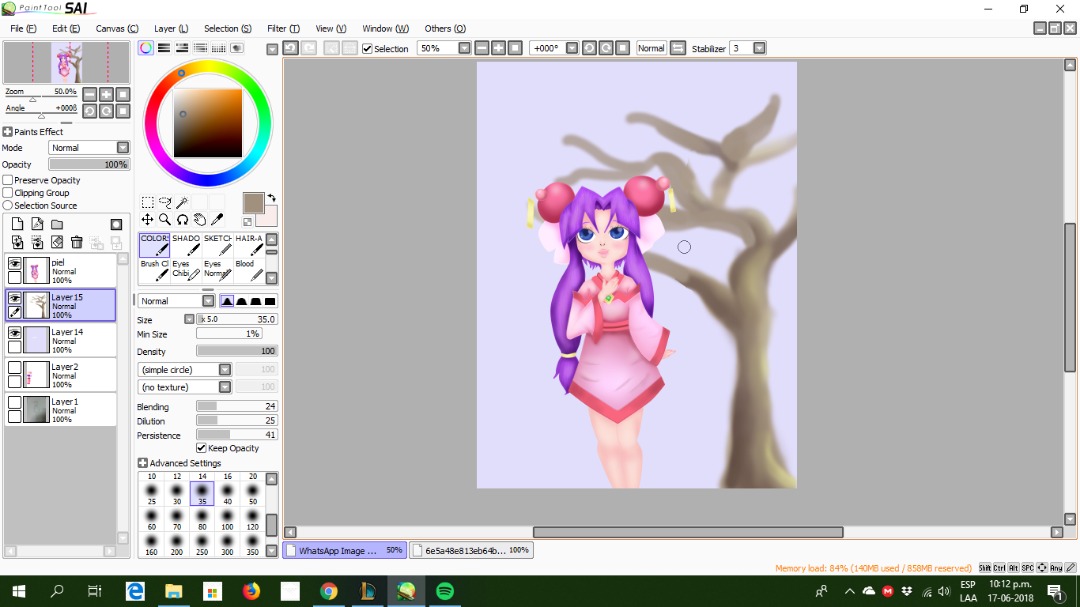Switch to the 6e5a48e813eb64b canvas tab
Screen dimensions: 1080x607
coord(471,551)
